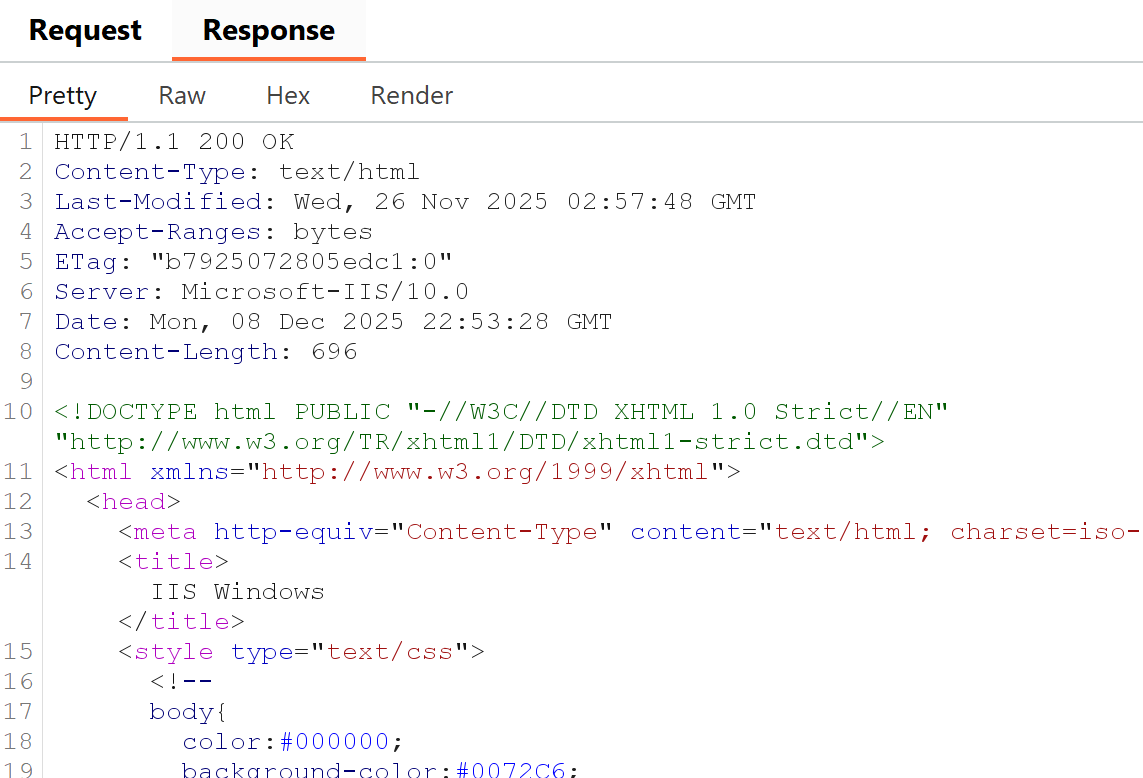Click line number 1 in the gutter

[25, 141]
